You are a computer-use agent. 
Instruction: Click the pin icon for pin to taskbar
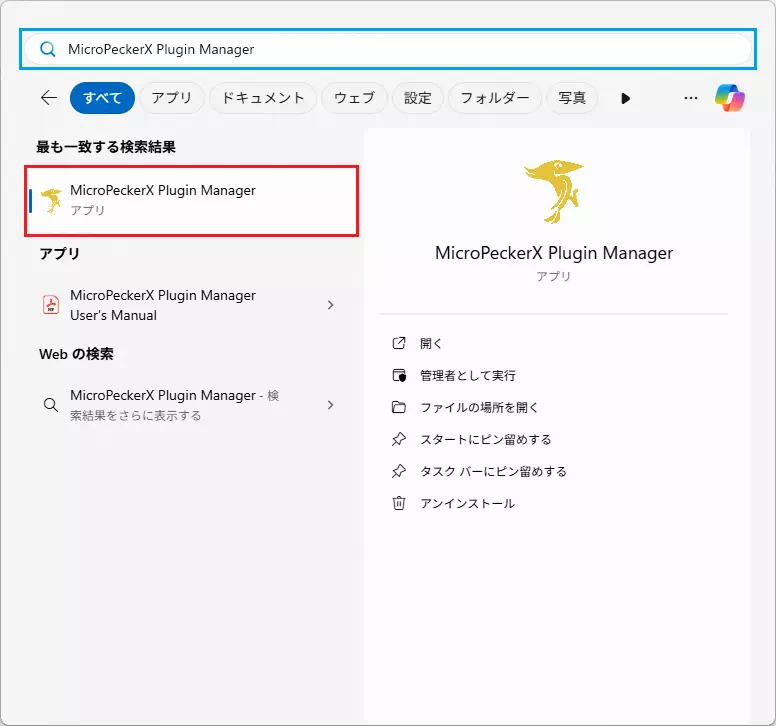tap(399, 471)
